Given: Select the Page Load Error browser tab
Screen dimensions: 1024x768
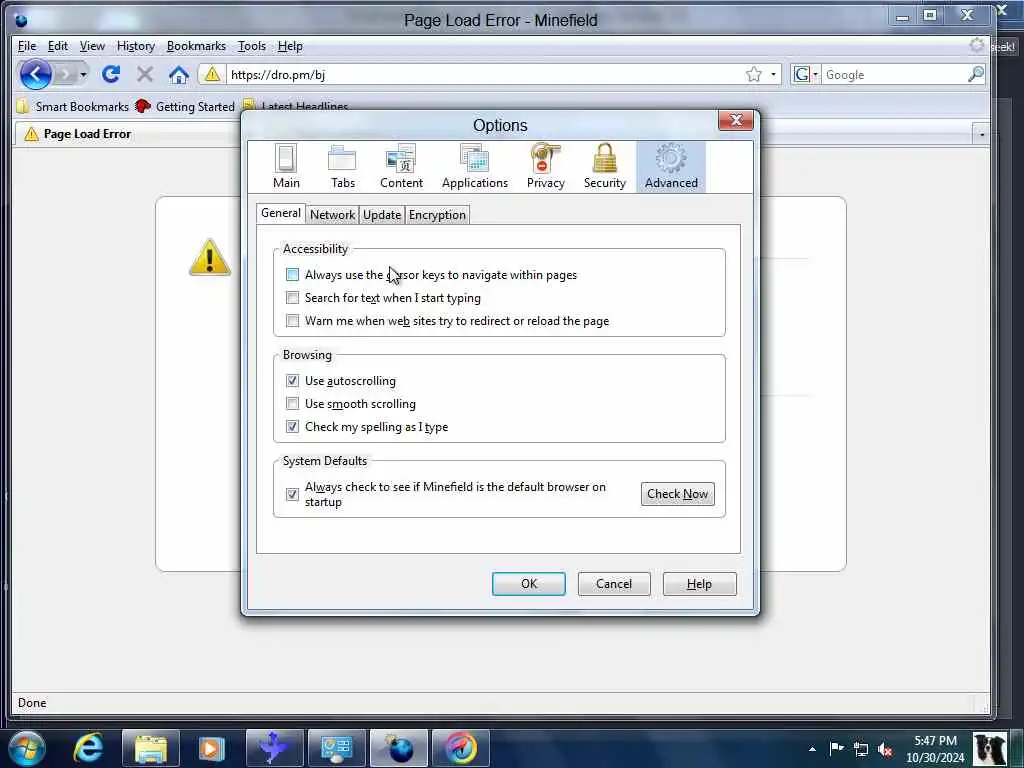Looking at the screenshot, I should [x=127, y=134].
